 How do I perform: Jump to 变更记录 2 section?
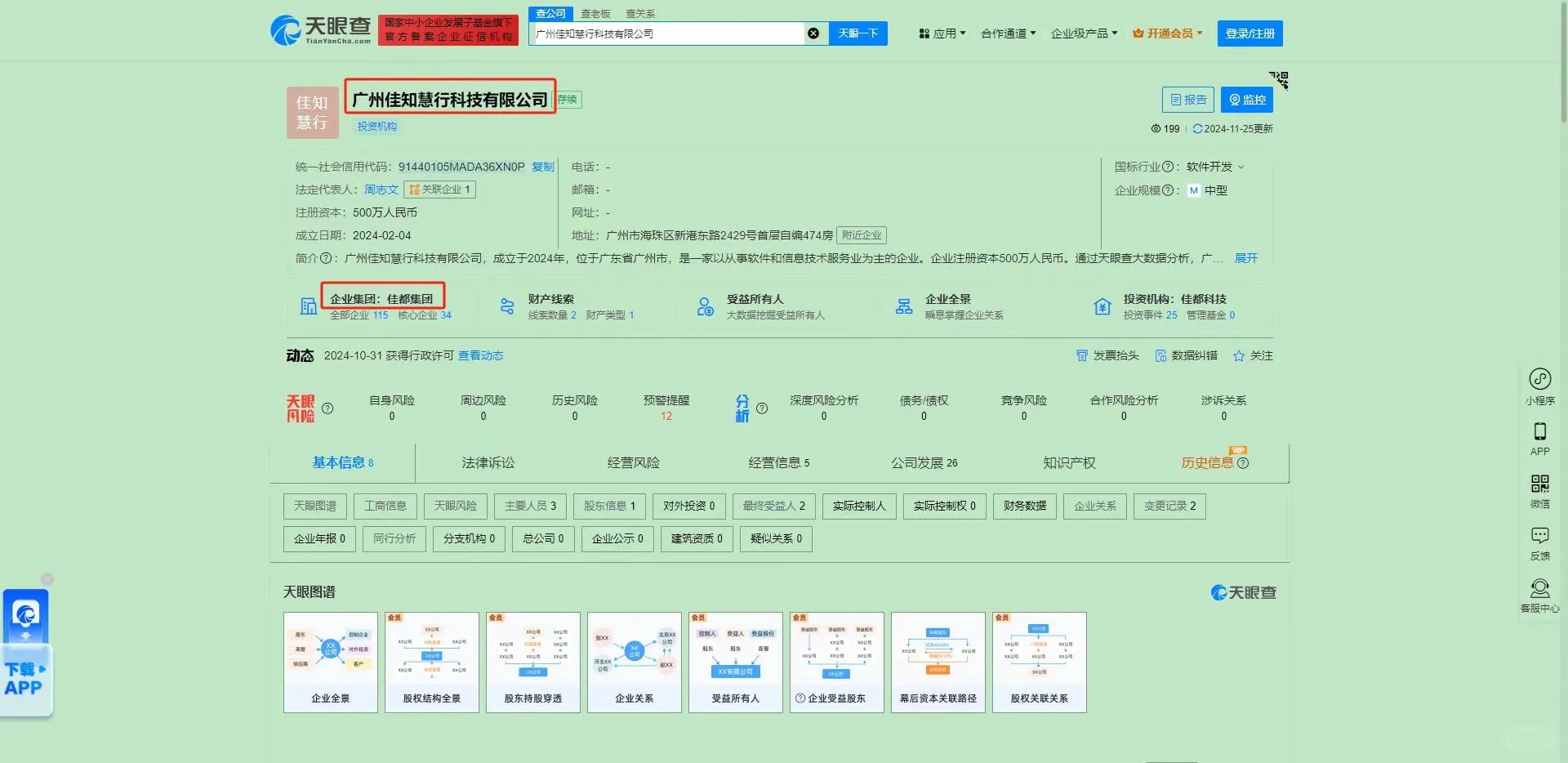(1169, 506)
